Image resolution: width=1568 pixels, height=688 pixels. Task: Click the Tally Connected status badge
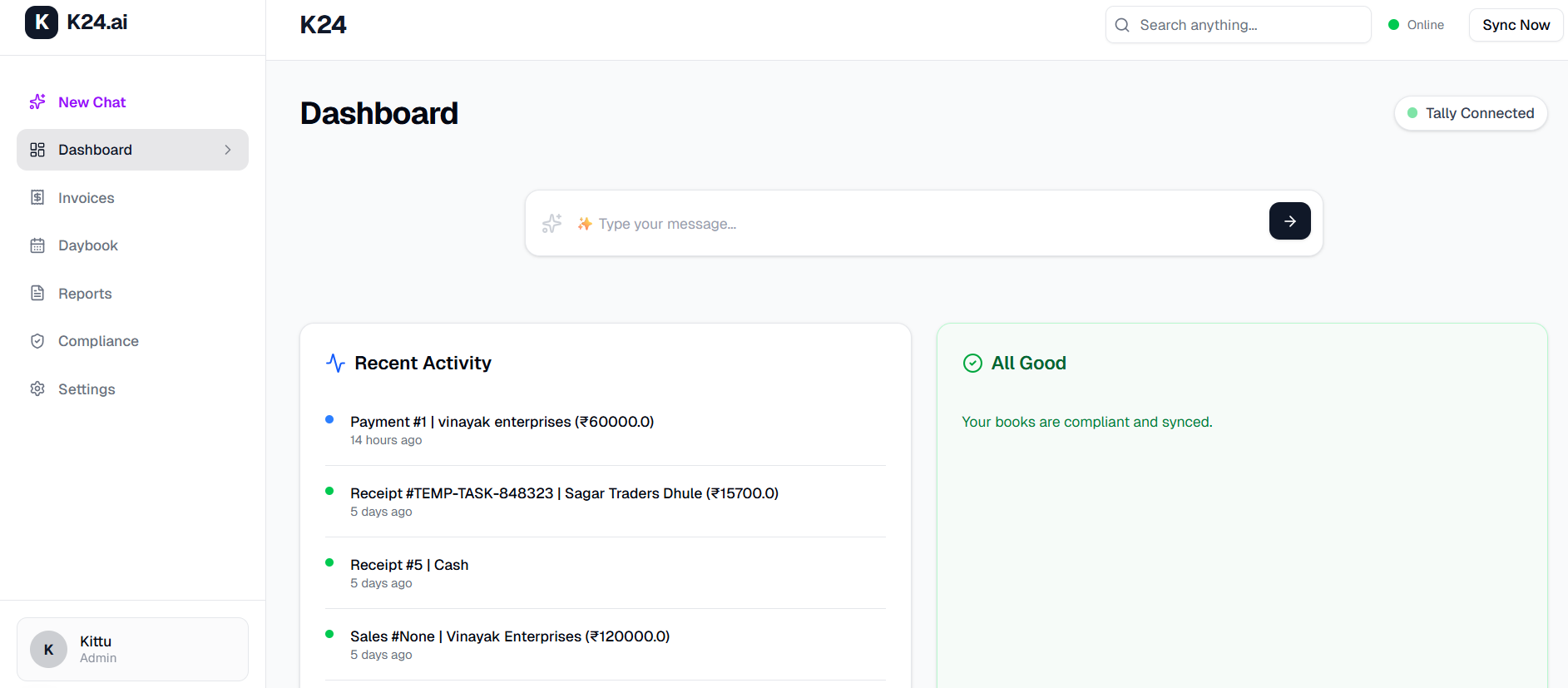[x=1470, y=113]
